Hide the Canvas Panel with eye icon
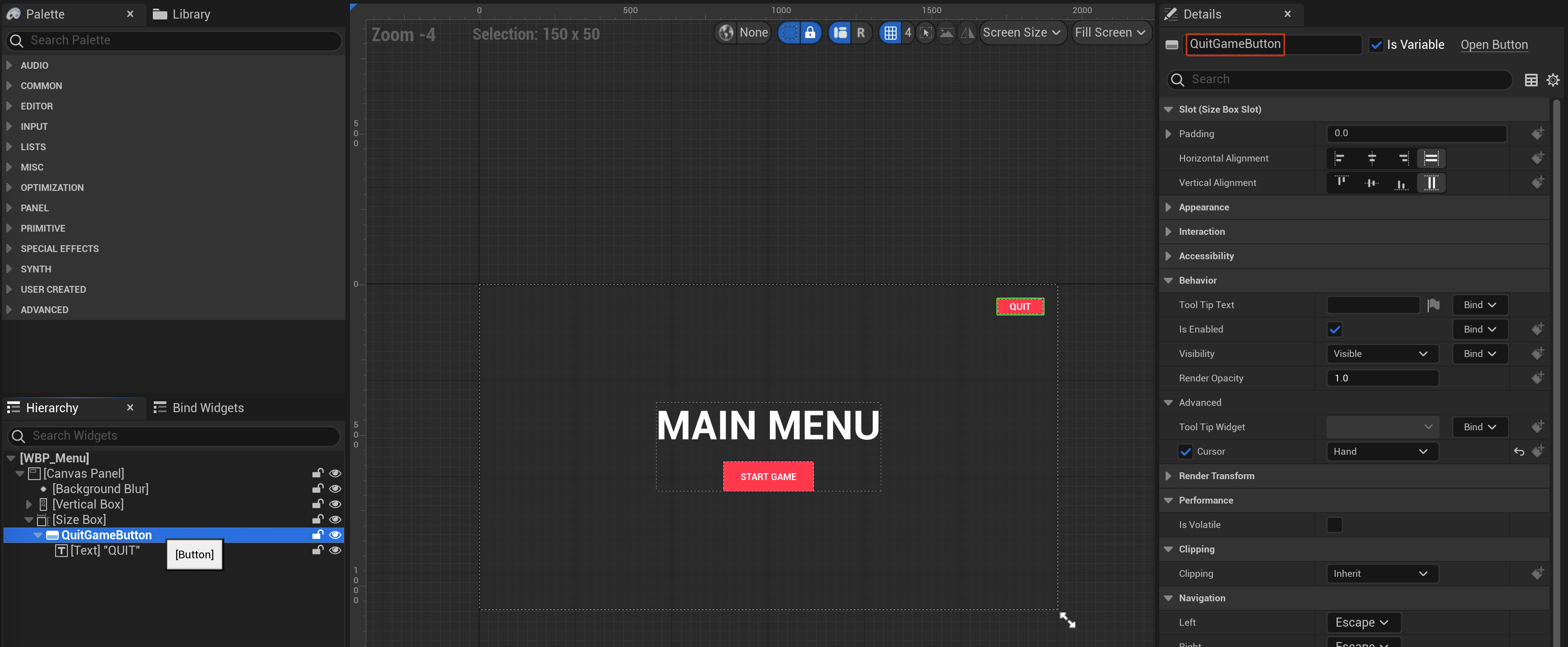 335,473
